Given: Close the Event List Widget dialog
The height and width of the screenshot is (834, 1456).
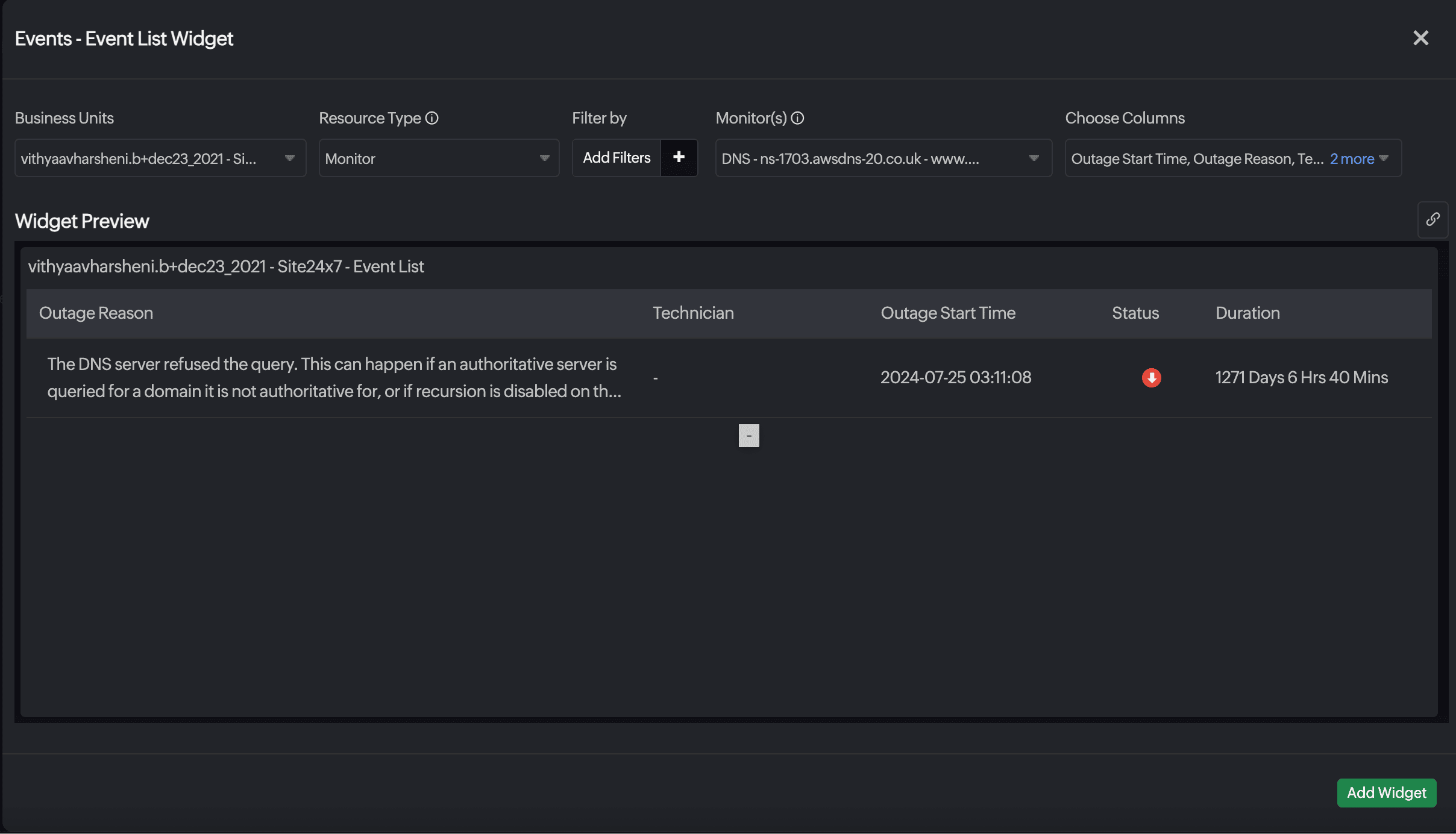Looking at the screenshot, I should [1420, 38].
